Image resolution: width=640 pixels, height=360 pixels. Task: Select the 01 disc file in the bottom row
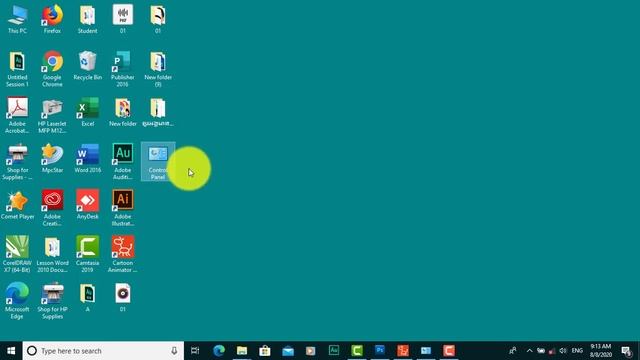122,298
